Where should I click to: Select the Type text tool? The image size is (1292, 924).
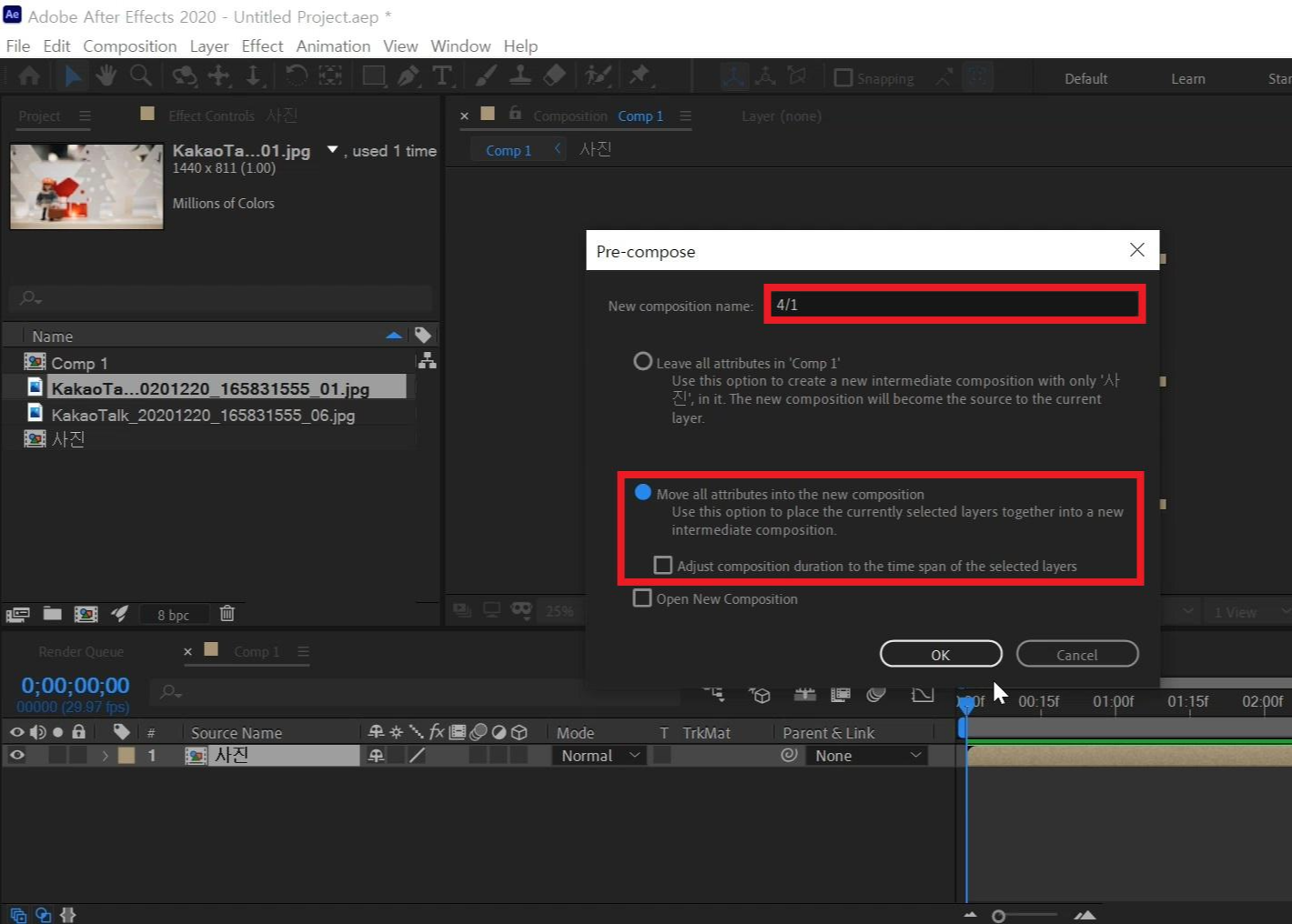coord(442,75)
